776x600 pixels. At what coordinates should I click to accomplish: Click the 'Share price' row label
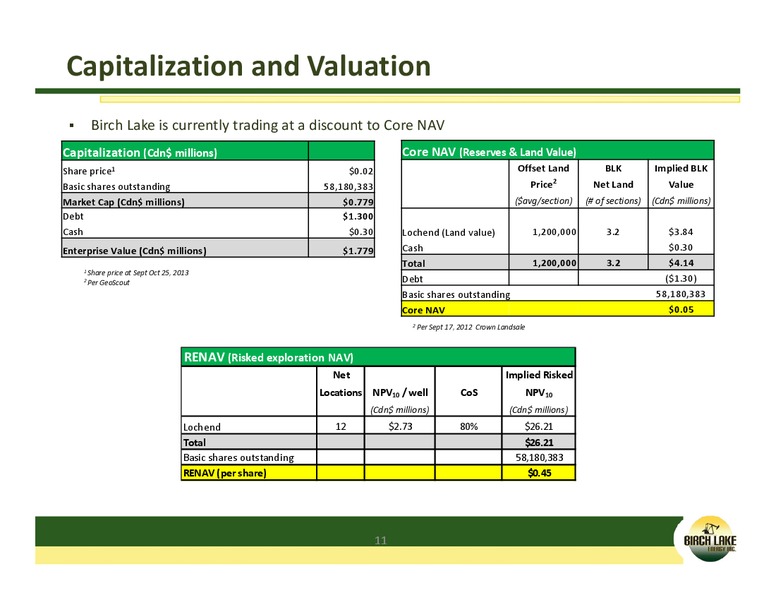tap(89, 171)
